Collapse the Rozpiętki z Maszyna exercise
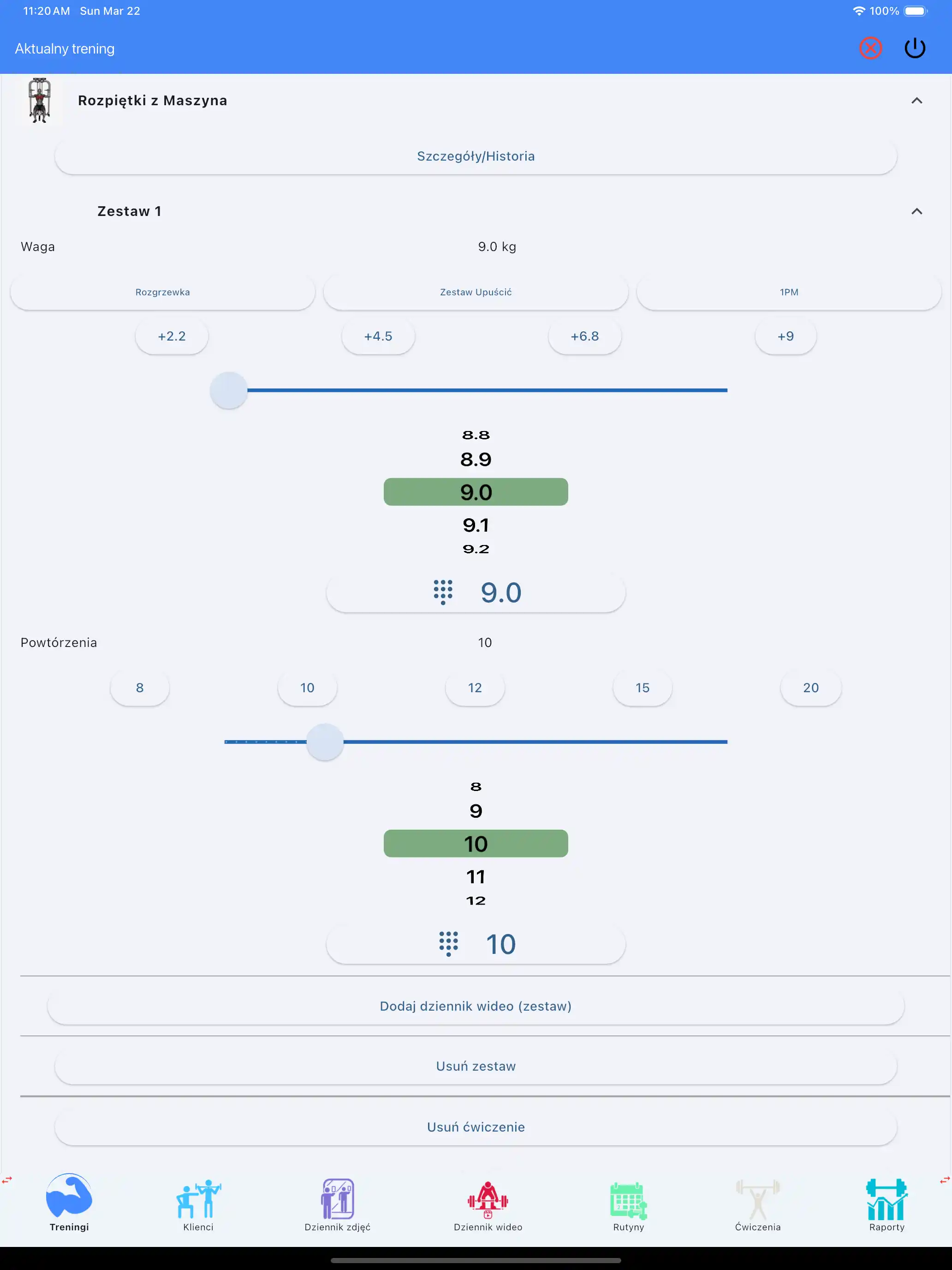The height and width of the screenshot is (1270, 952). (916, 101)
